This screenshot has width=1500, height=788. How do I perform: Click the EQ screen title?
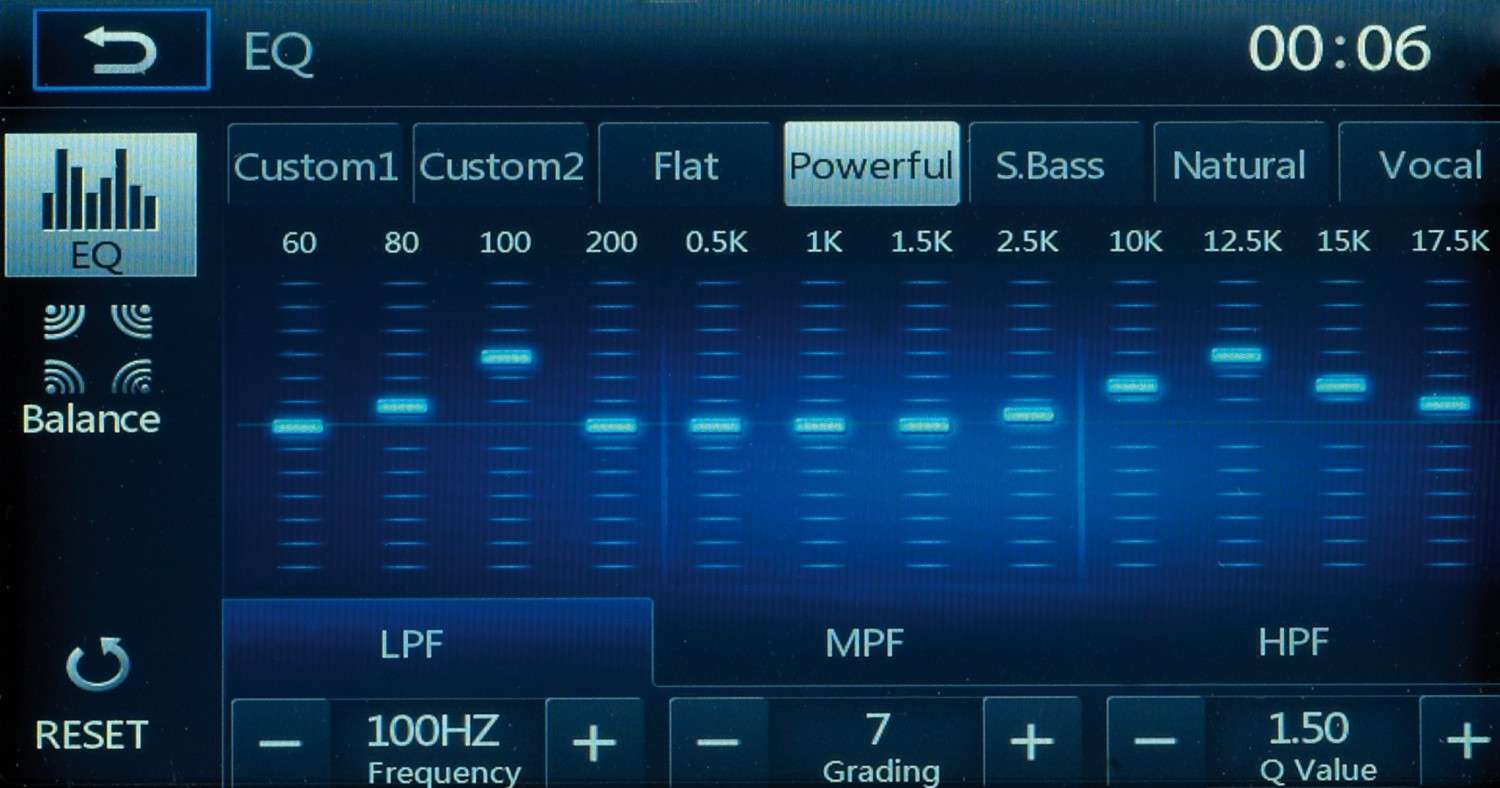pyautogui.click(x=279, y=53)
